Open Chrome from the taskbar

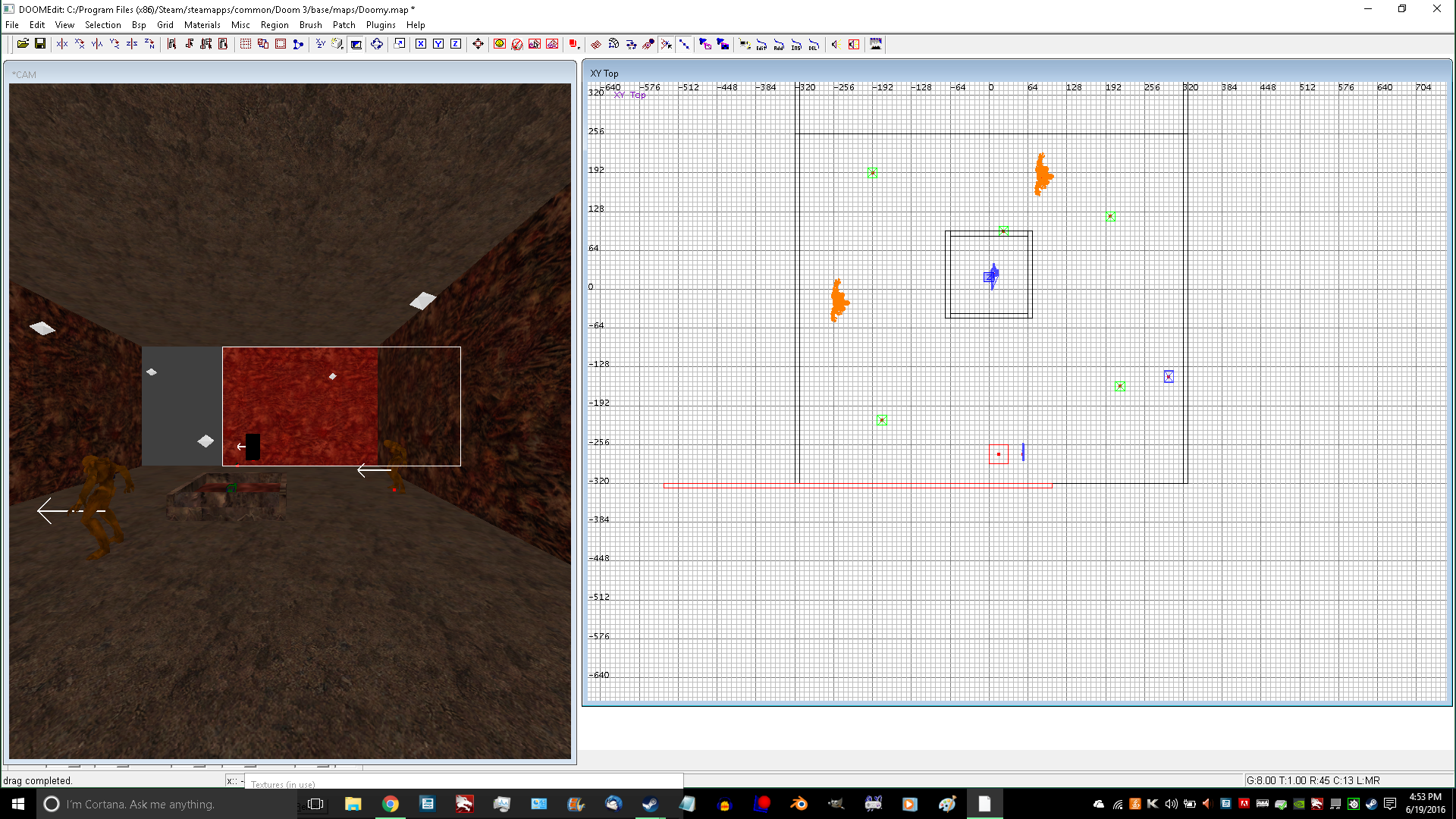(390, 804)
